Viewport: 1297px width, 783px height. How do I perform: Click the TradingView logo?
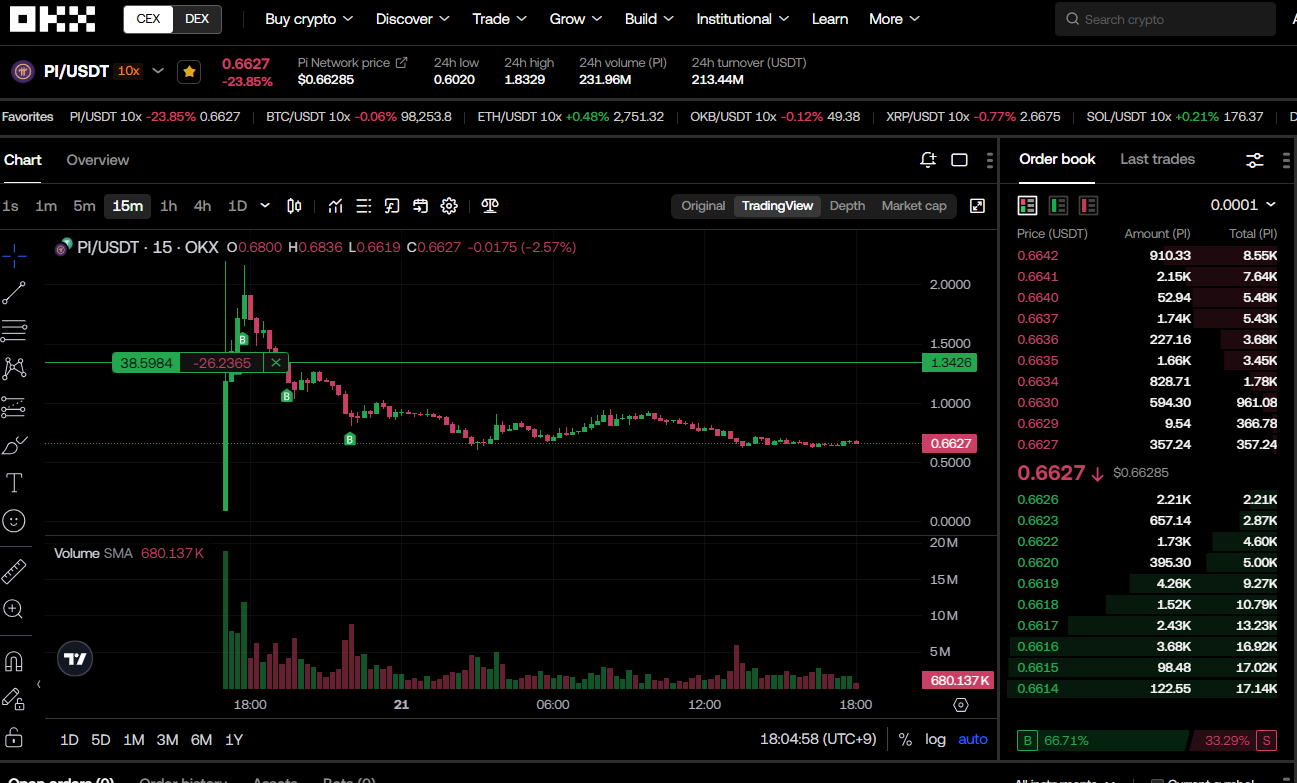(x=75, y=659)
